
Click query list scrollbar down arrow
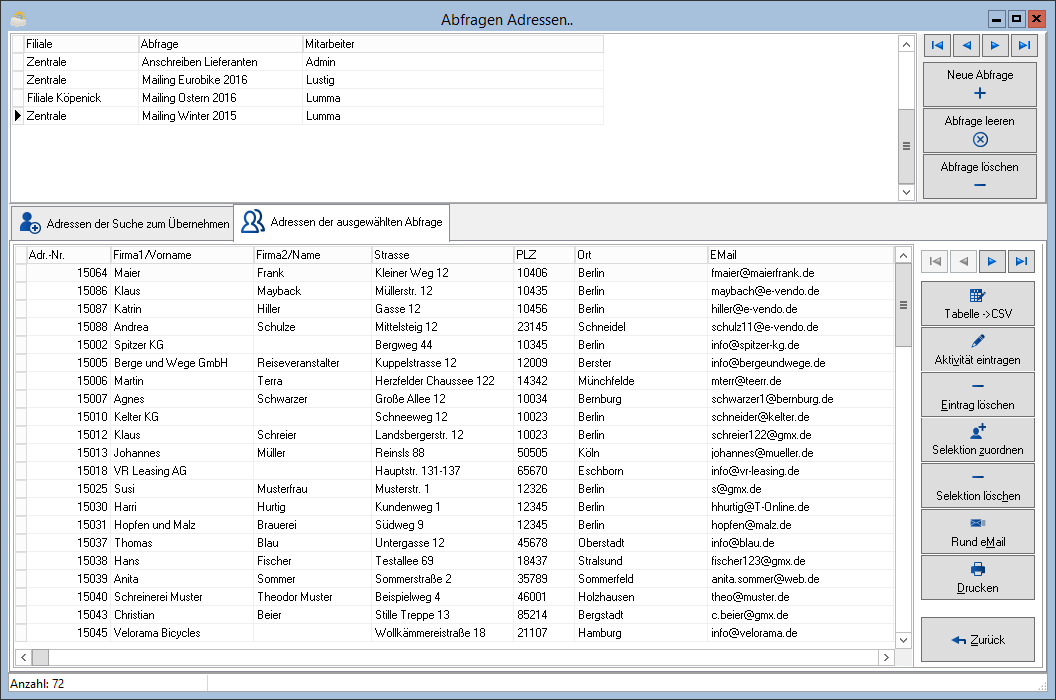pyautogui.click(x=906, y=192)
